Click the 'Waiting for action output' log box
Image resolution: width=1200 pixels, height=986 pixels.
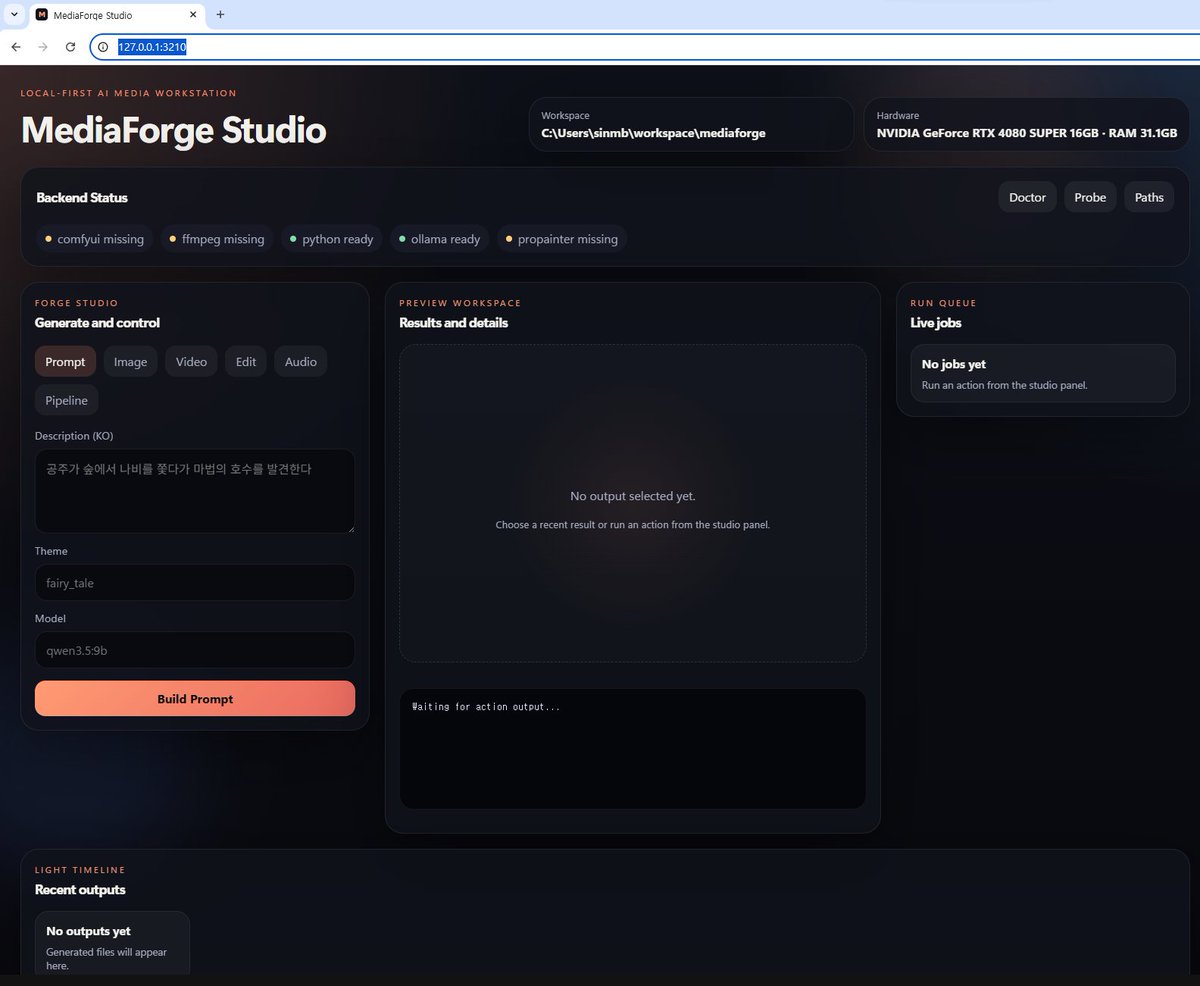coord(633,748)
